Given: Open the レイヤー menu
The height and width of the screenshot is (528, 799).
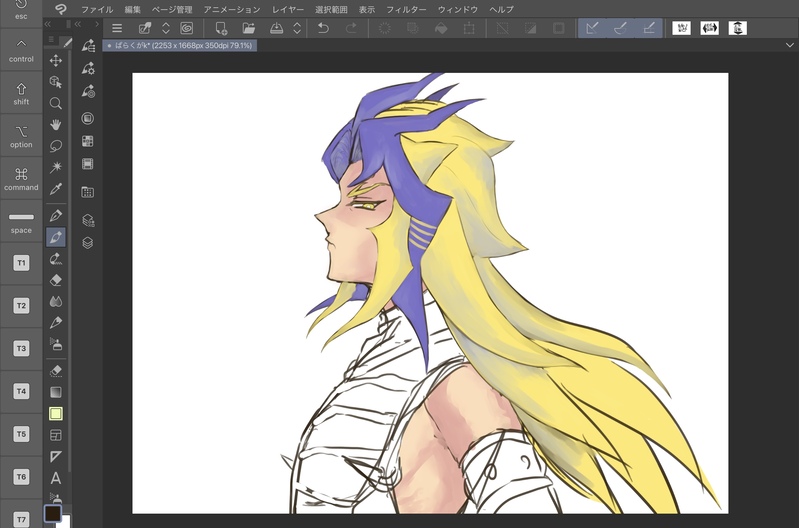Looking at the screenshot, I should click(288, 9).
